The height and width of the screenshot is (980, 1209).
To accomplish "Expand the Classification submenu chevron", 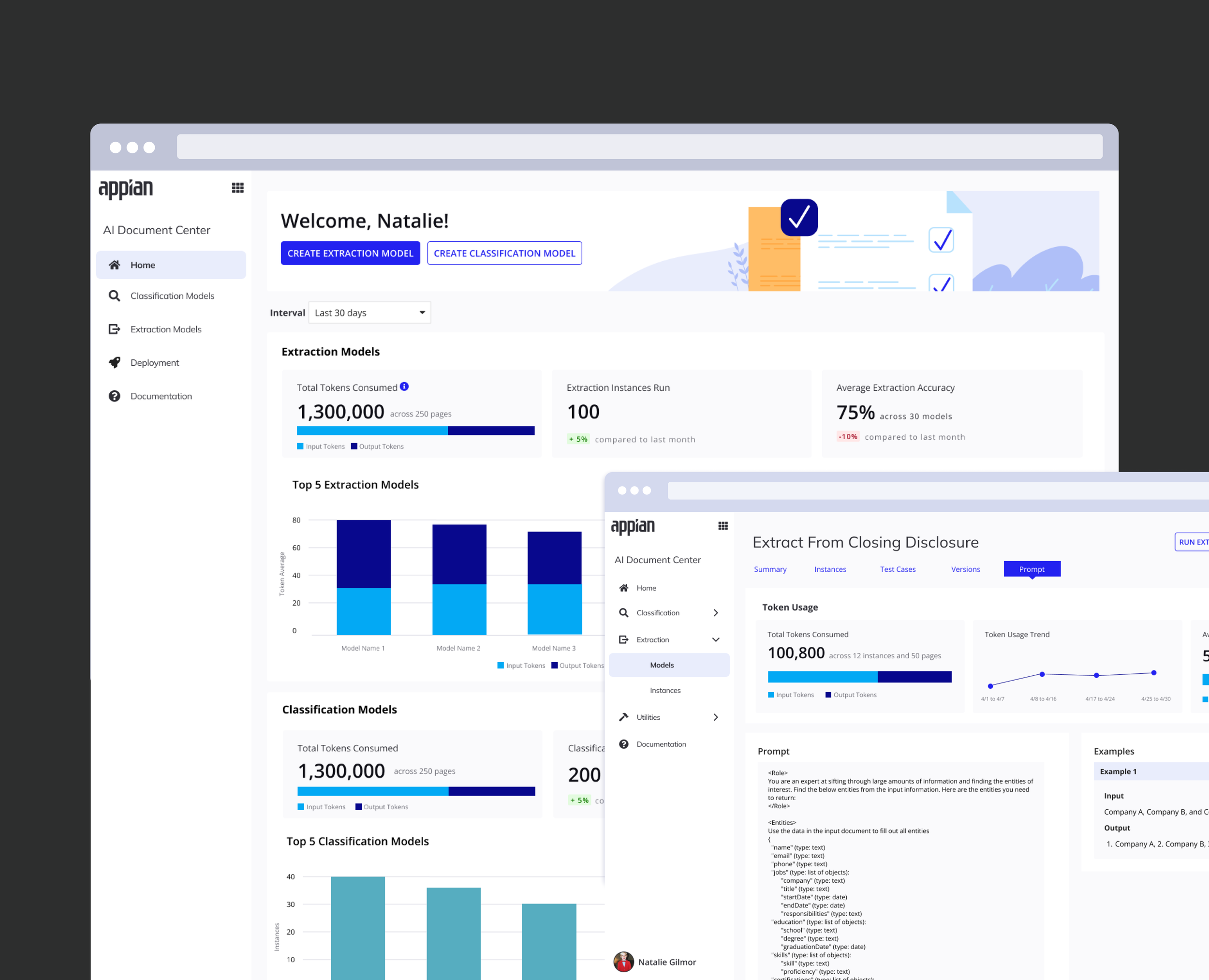I will click(x=716, y=612).
